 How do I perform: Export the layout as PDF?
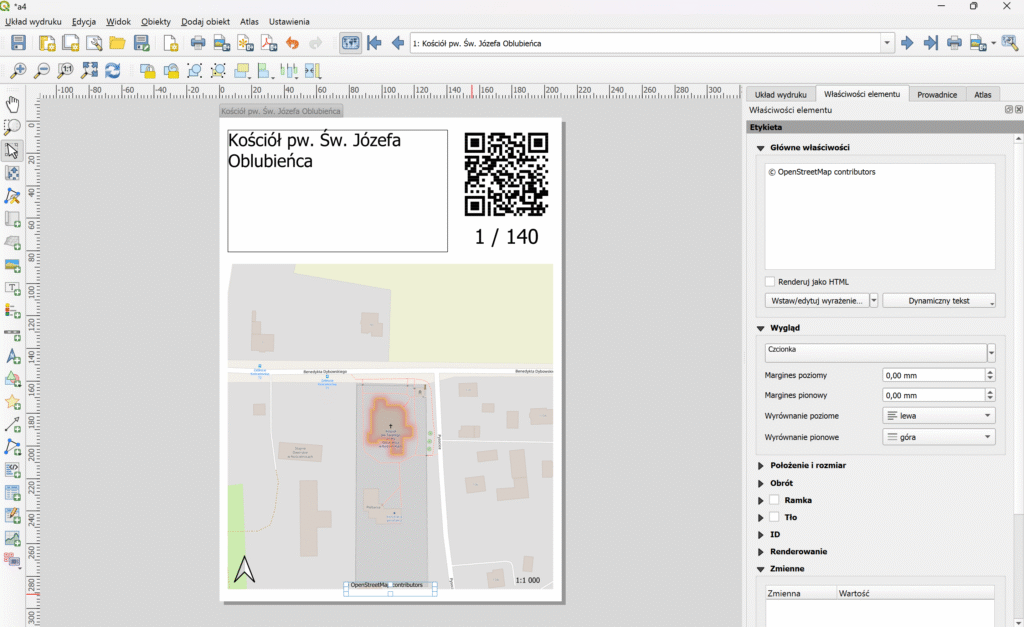(x=269, y=43)
